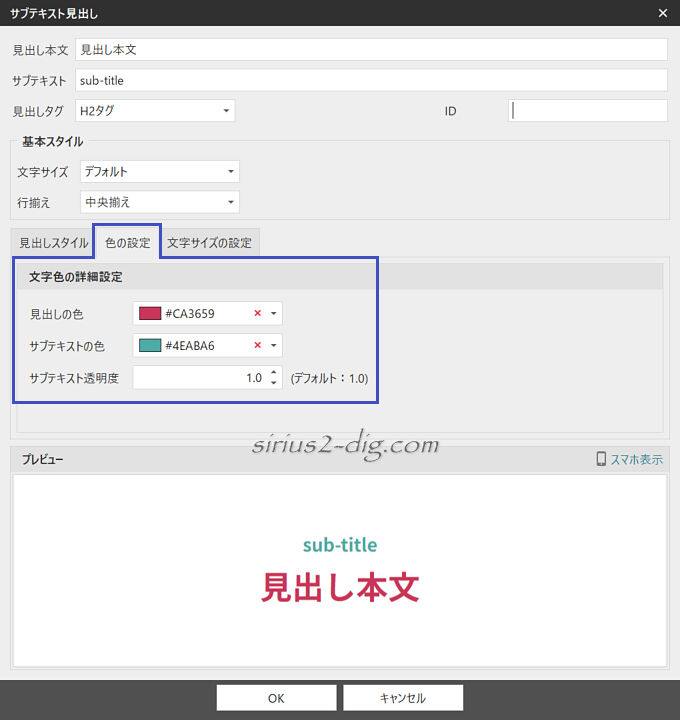Click the teal #4EABA6 color swatch
680x720 pixels.
[x=150, y=346]
